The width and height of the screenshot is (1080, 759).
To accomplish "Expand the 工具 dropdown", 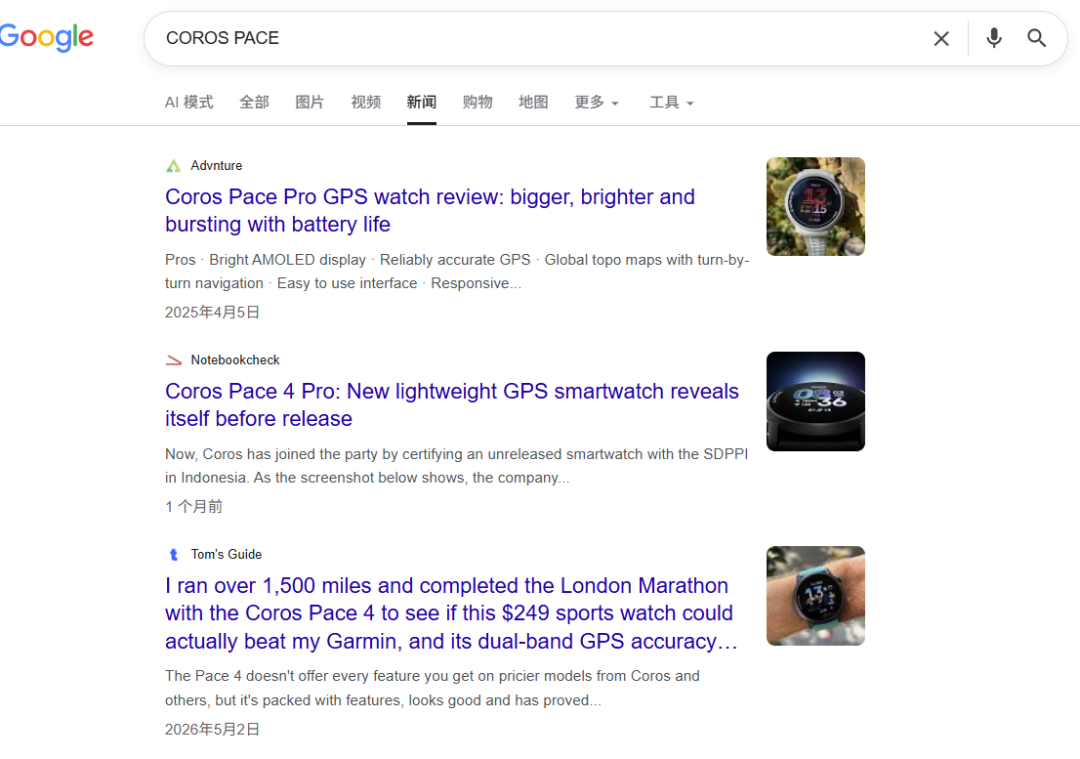I will [672, 102].
